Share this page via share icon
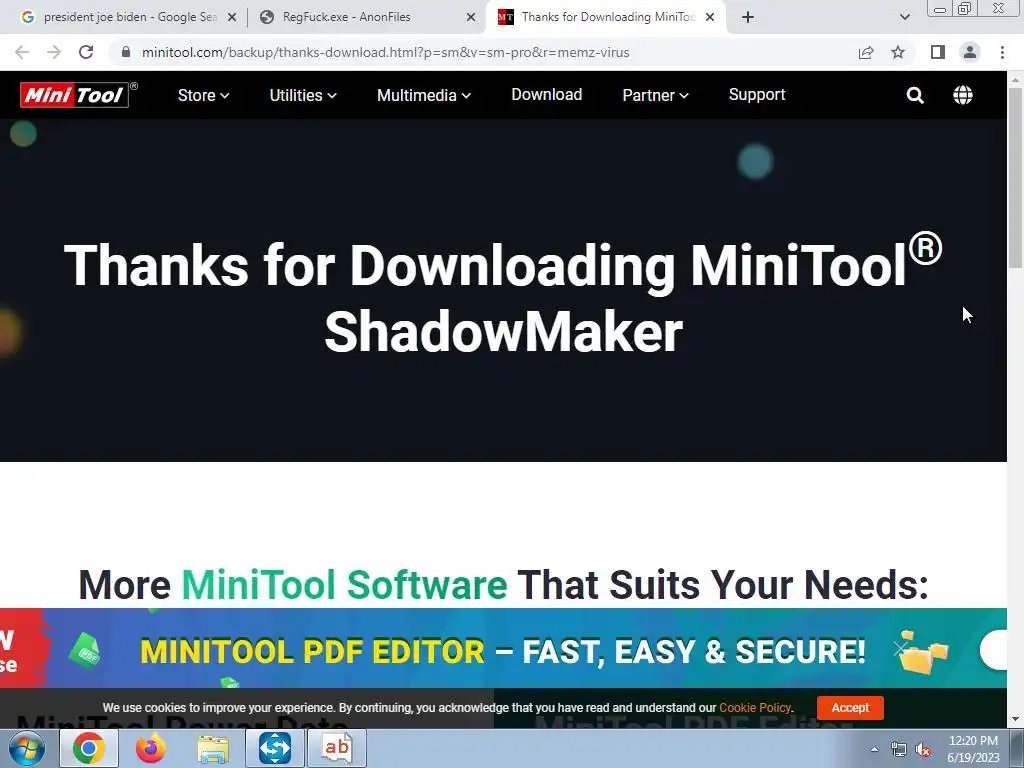 [866, 52]
